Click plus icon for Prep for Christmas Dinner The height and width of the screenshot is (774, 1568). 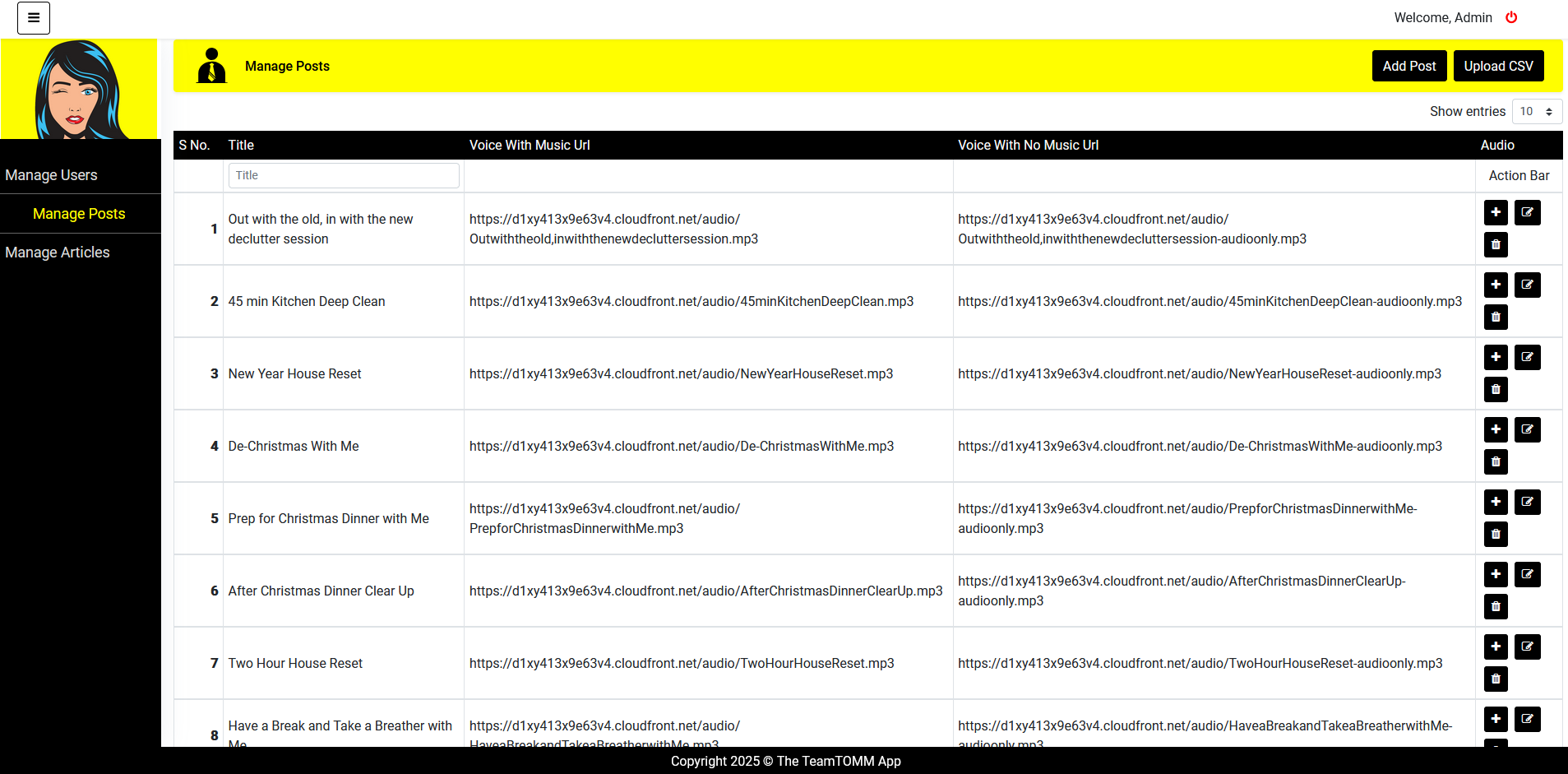tap(1496, 502)
